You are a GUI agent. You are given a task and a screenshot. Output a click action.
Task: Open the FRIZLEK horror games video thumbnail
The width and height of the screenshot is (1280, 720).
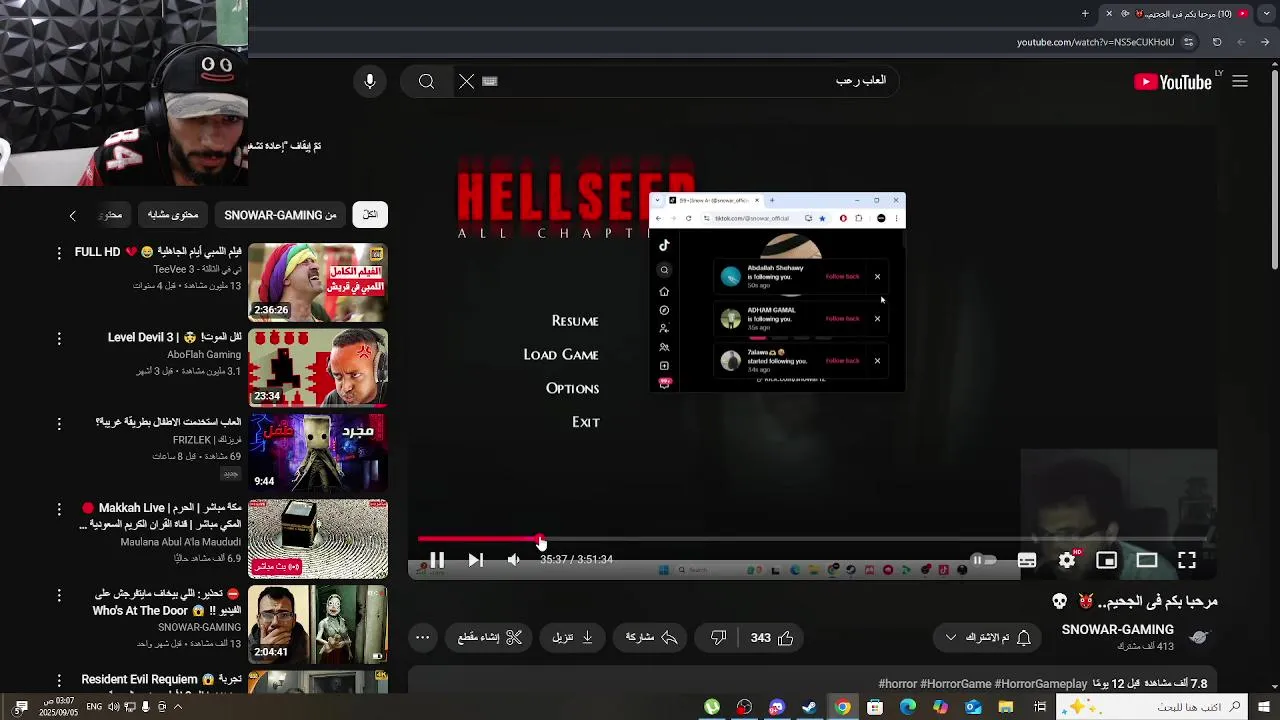click(318, 453)
